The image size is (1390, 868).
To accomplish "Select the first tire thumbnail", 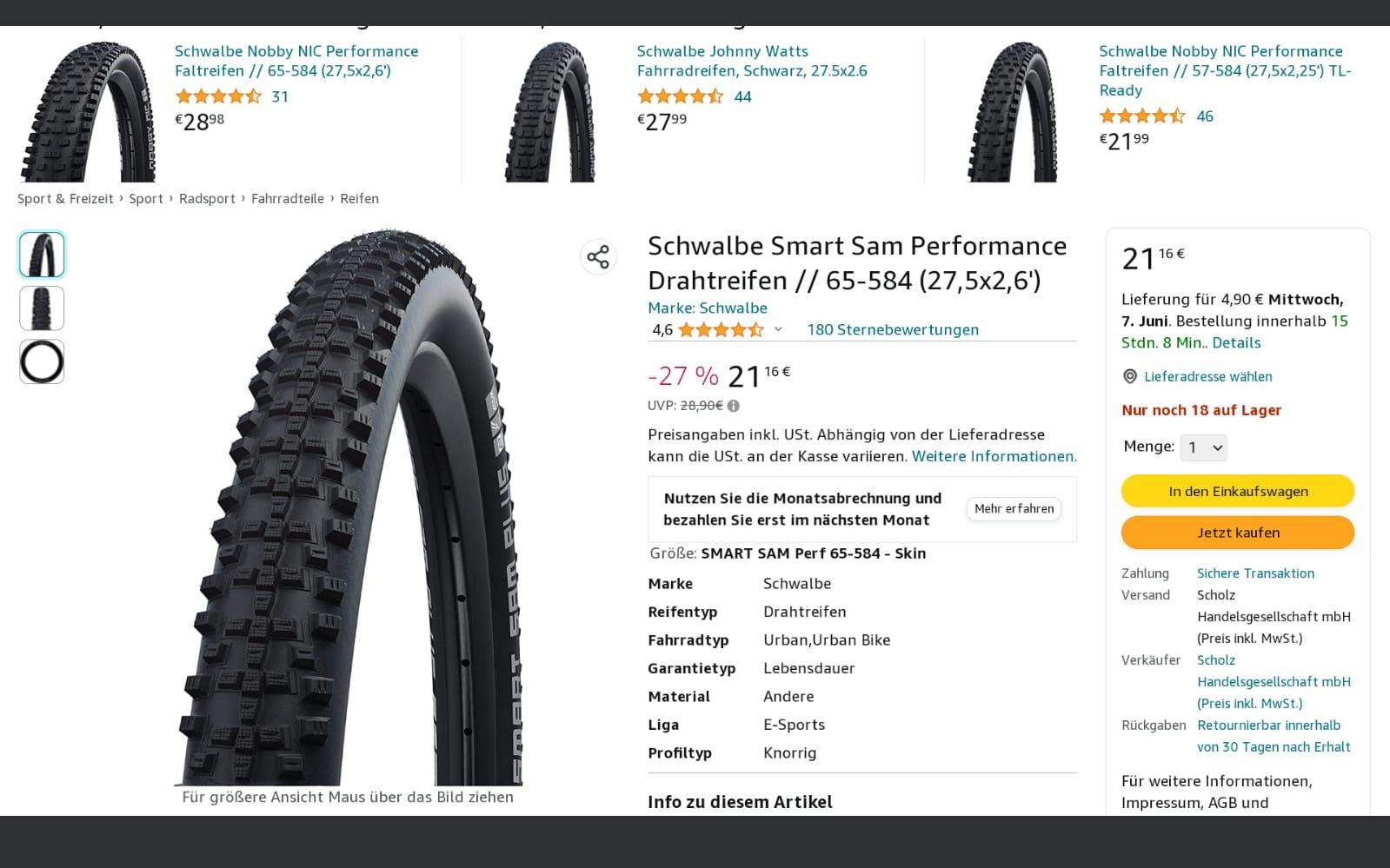I will (x=42, y=255).
